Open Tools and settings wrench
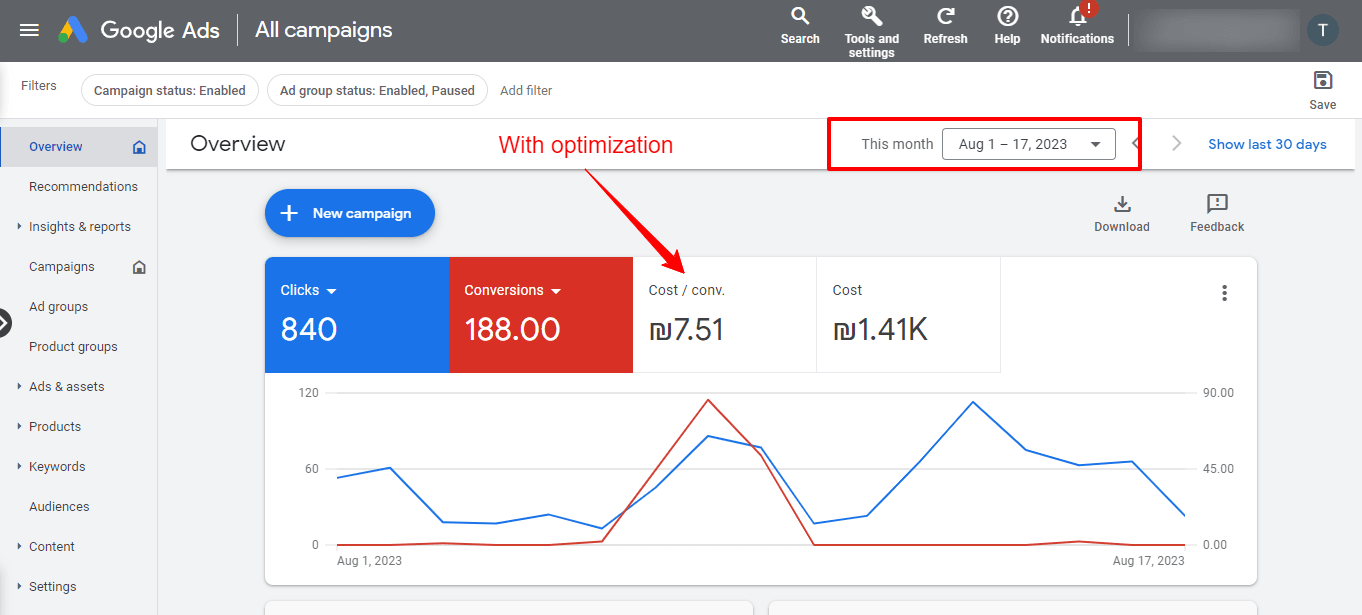Viewport: 1362px width, 615px height. (871, 17)
